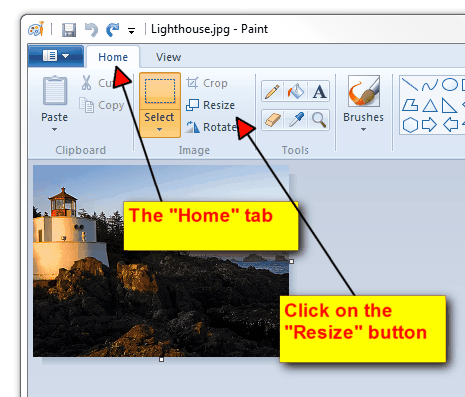The image size is (465, 397).
Task: Activate the Text tool
Action: tap(319, 91)
